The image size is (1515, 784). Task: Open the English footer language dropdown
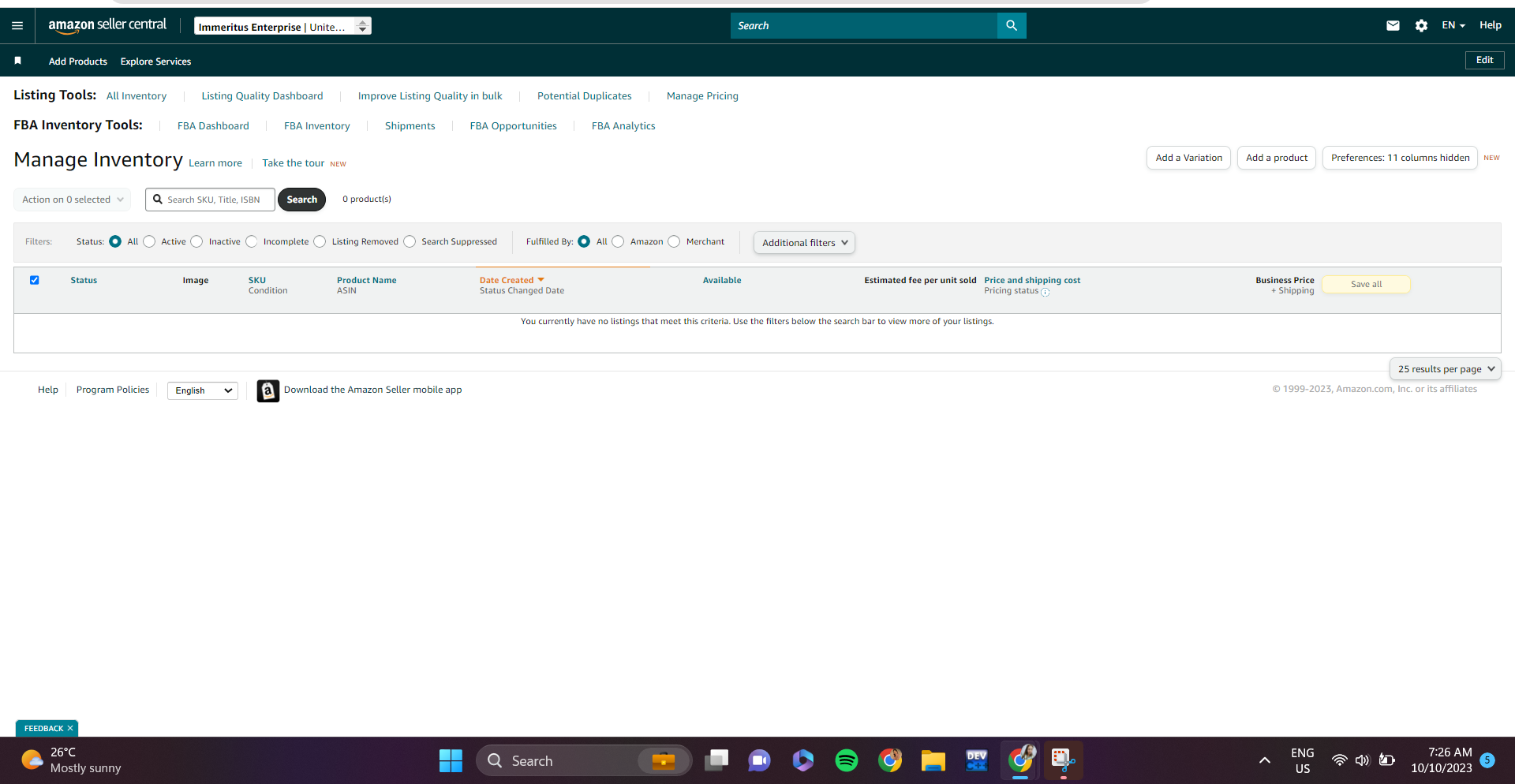pos(203,390)
